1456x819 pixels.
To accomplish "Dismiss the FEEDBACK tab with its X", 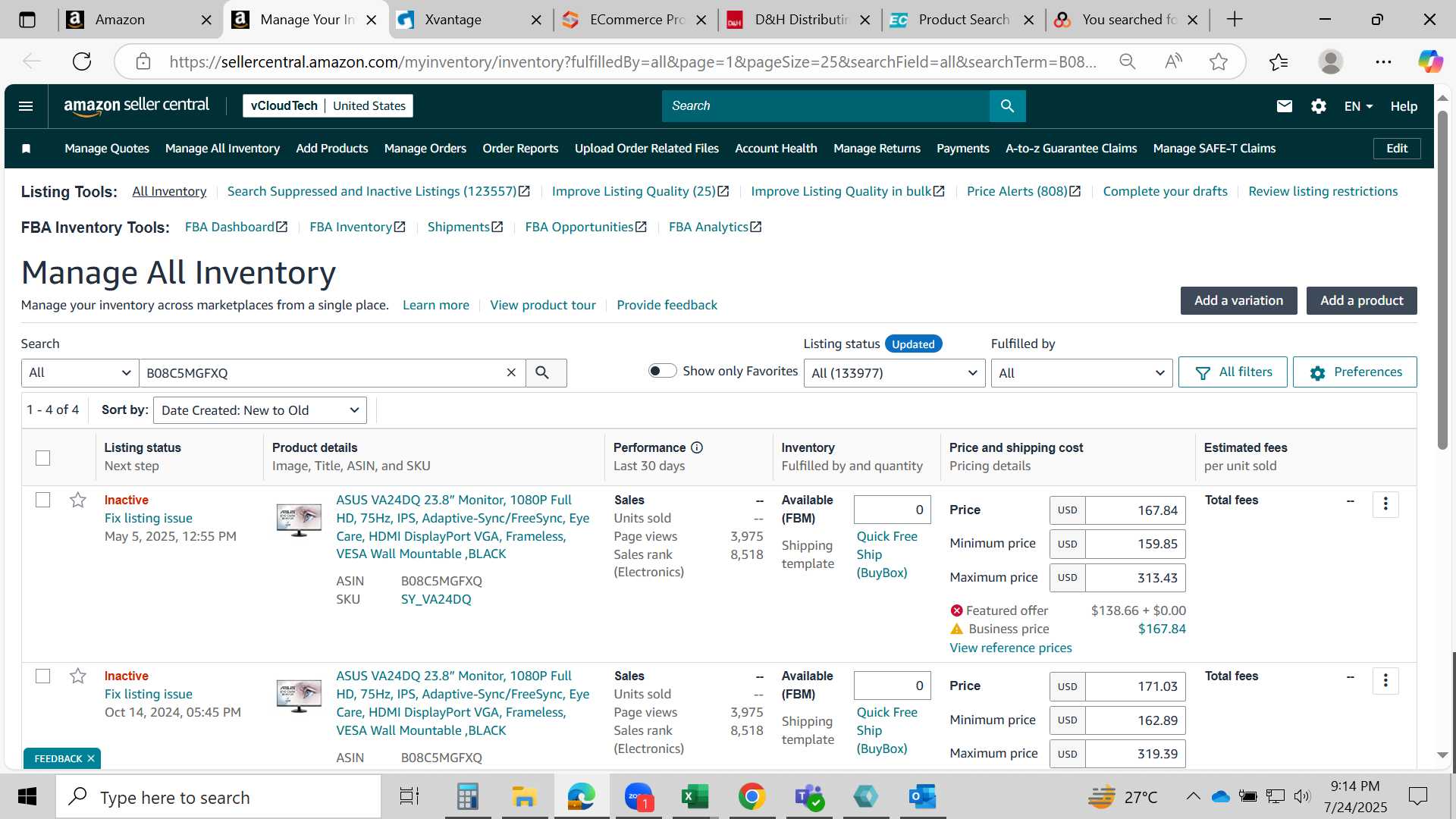I will [91, 758].
